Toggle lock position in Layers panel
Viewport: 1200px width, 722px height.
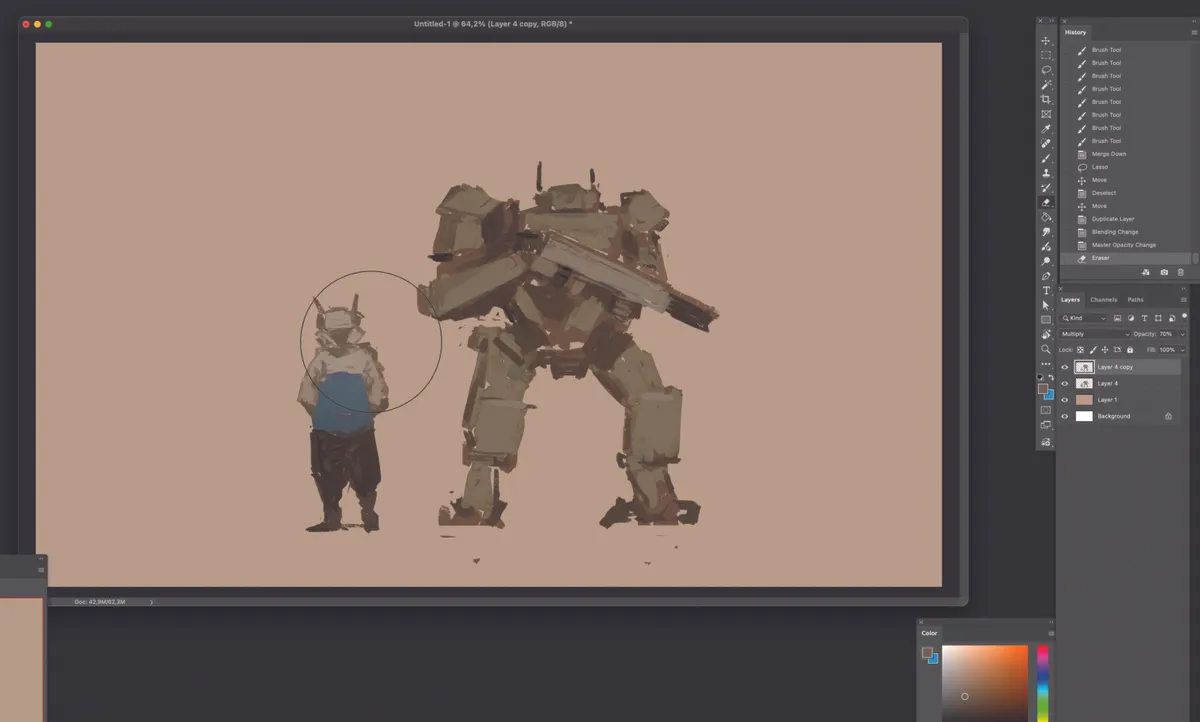1105,350
